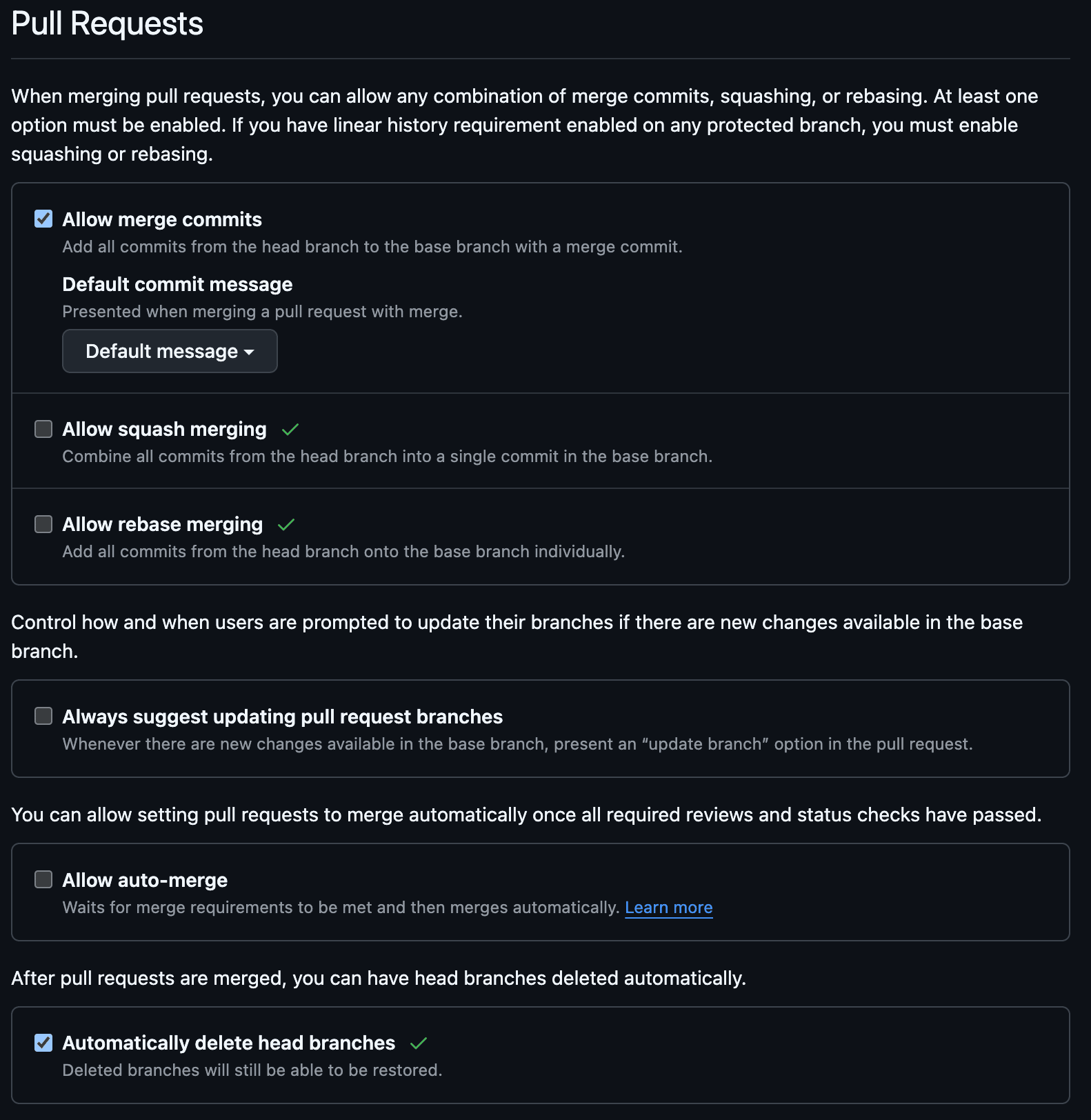Click the Allow squash merging label
Viewport: 1091px width, 1120px height.
[163, 429]
